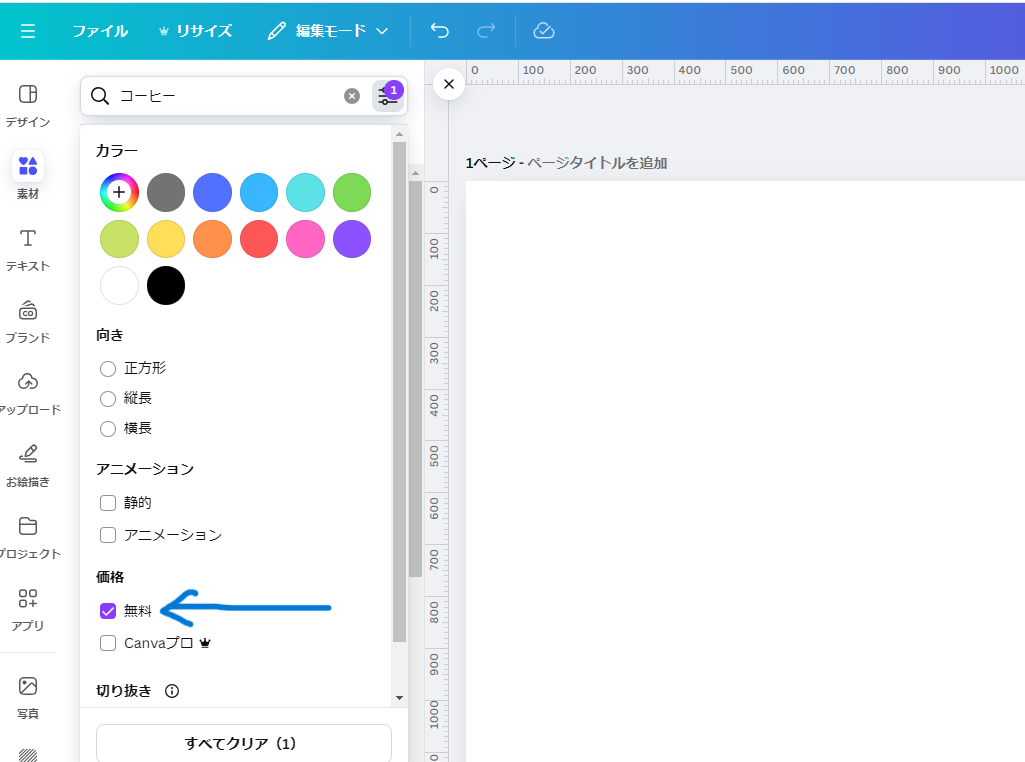Select the 縦長 orientation radio button

click(x=108, y=399)
